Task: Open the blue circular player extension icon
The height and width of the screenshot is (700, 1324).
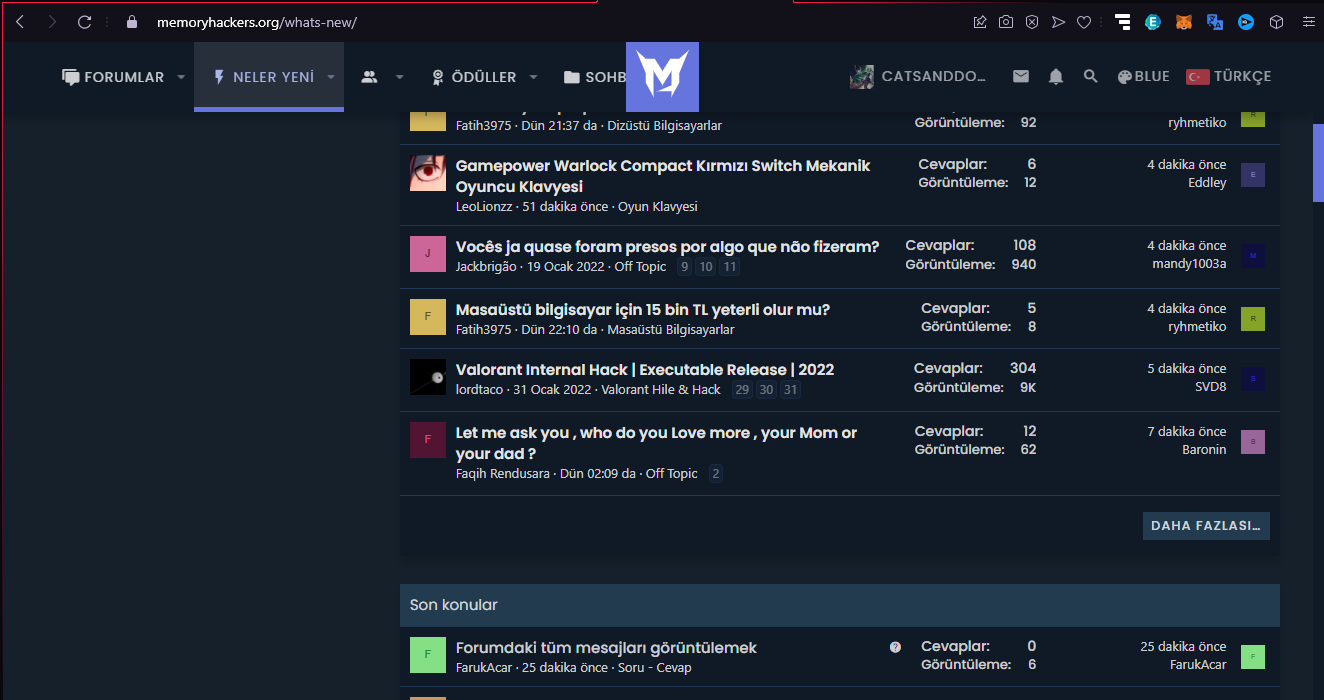Action: [x=1245, y=21]
